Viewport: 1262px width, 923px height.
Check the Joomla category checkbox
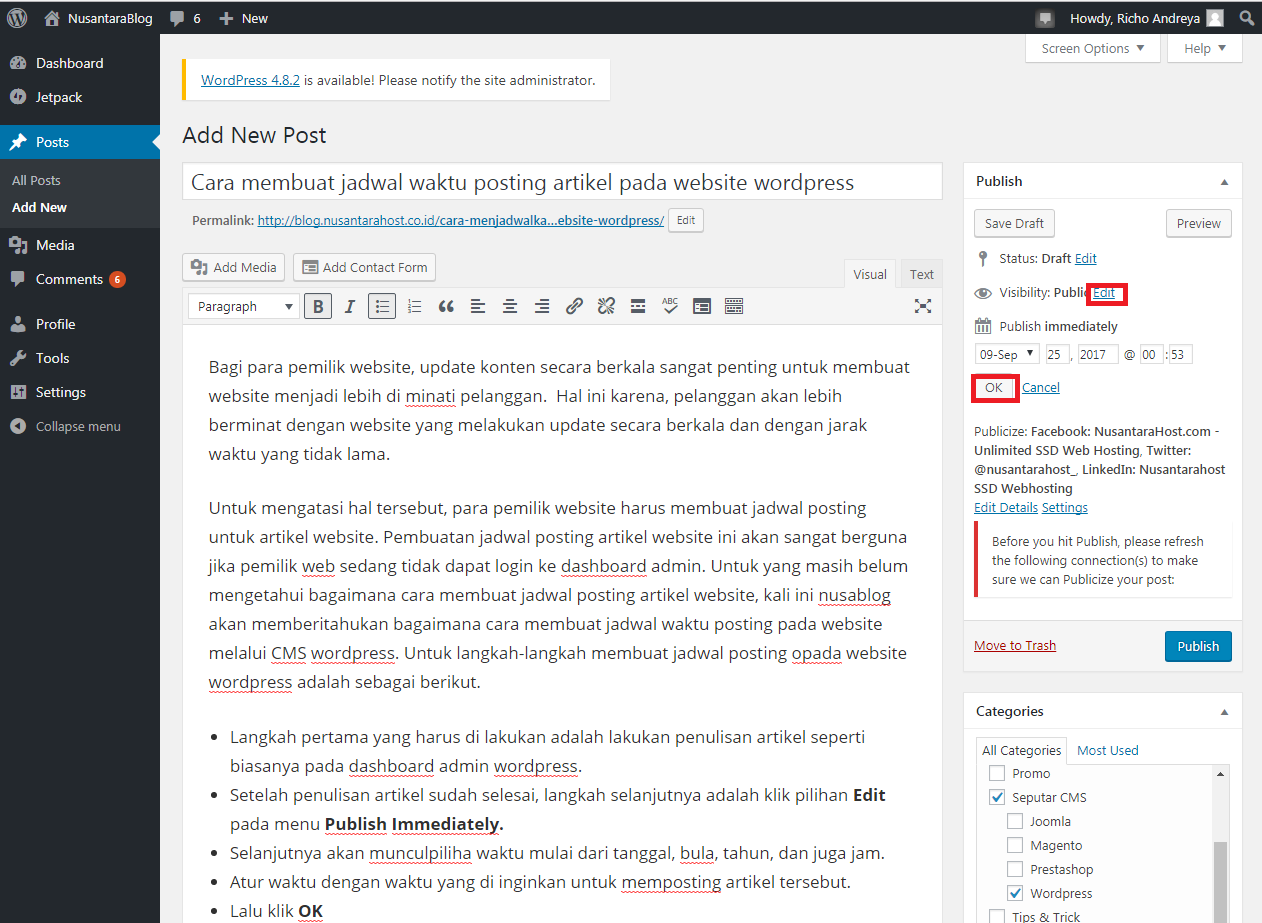1015,822
